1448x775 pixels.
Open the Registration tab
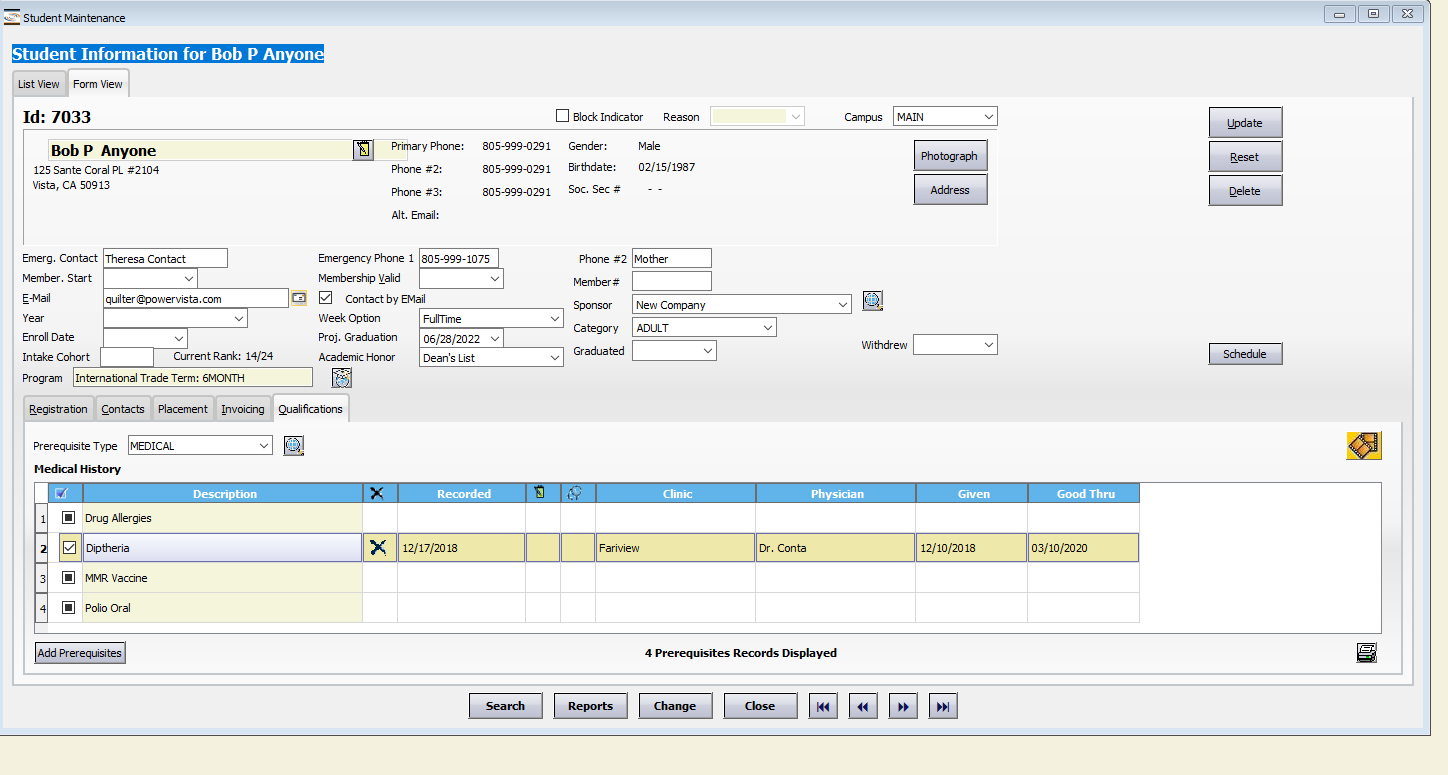click(x=58, y=409)
